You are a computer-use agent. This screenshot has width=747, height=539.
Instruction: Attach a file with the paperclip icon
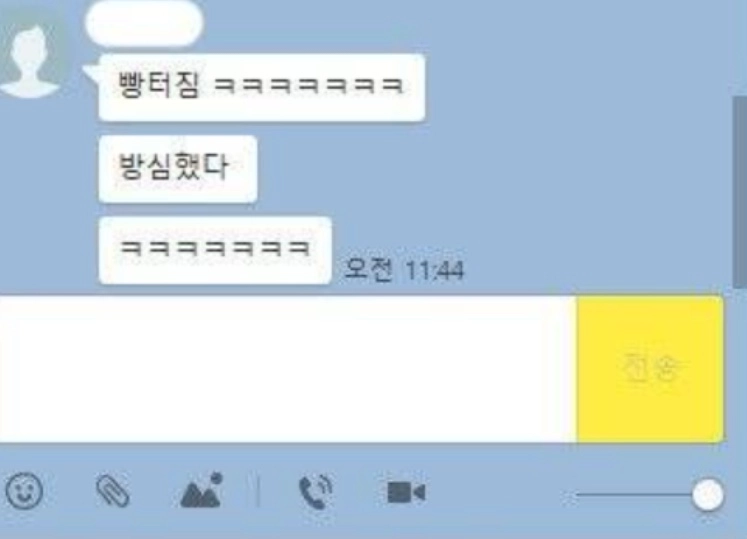pos(113,490)
